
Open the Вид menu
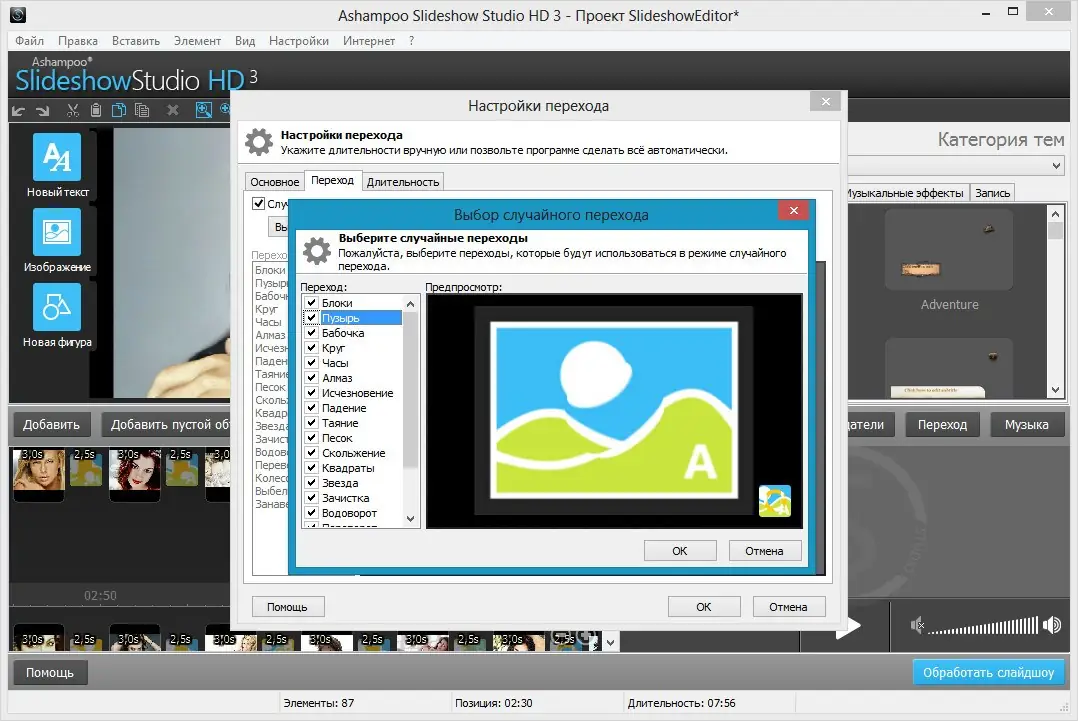245,41
